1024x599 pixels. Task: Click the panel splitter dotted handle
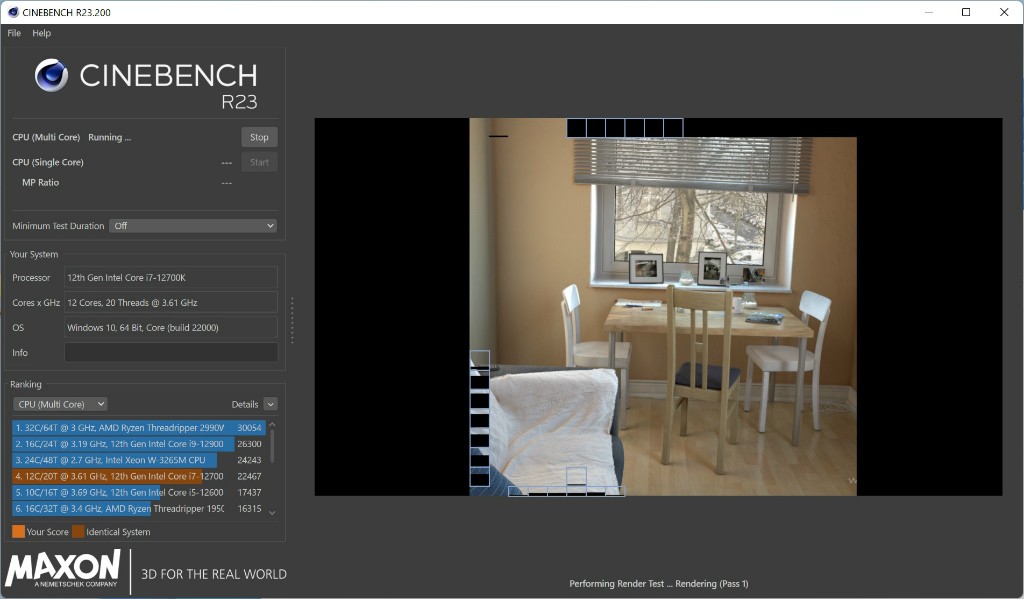292,320
